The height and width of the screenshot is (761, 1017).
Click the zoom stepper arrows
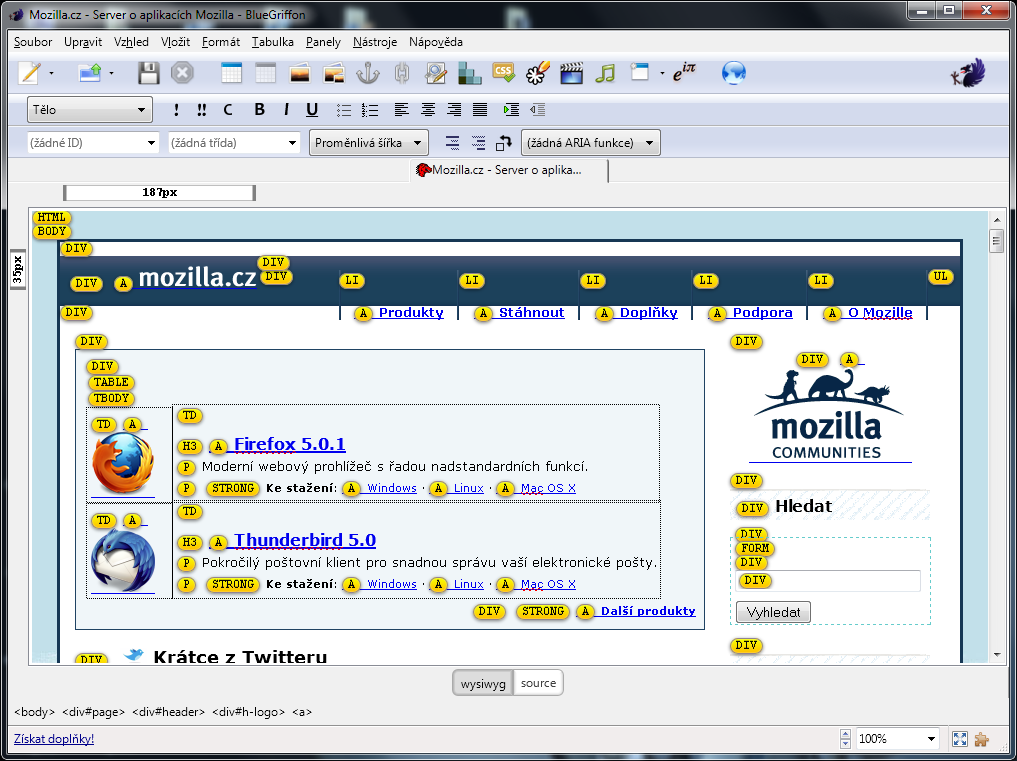[x=845, y=738]
